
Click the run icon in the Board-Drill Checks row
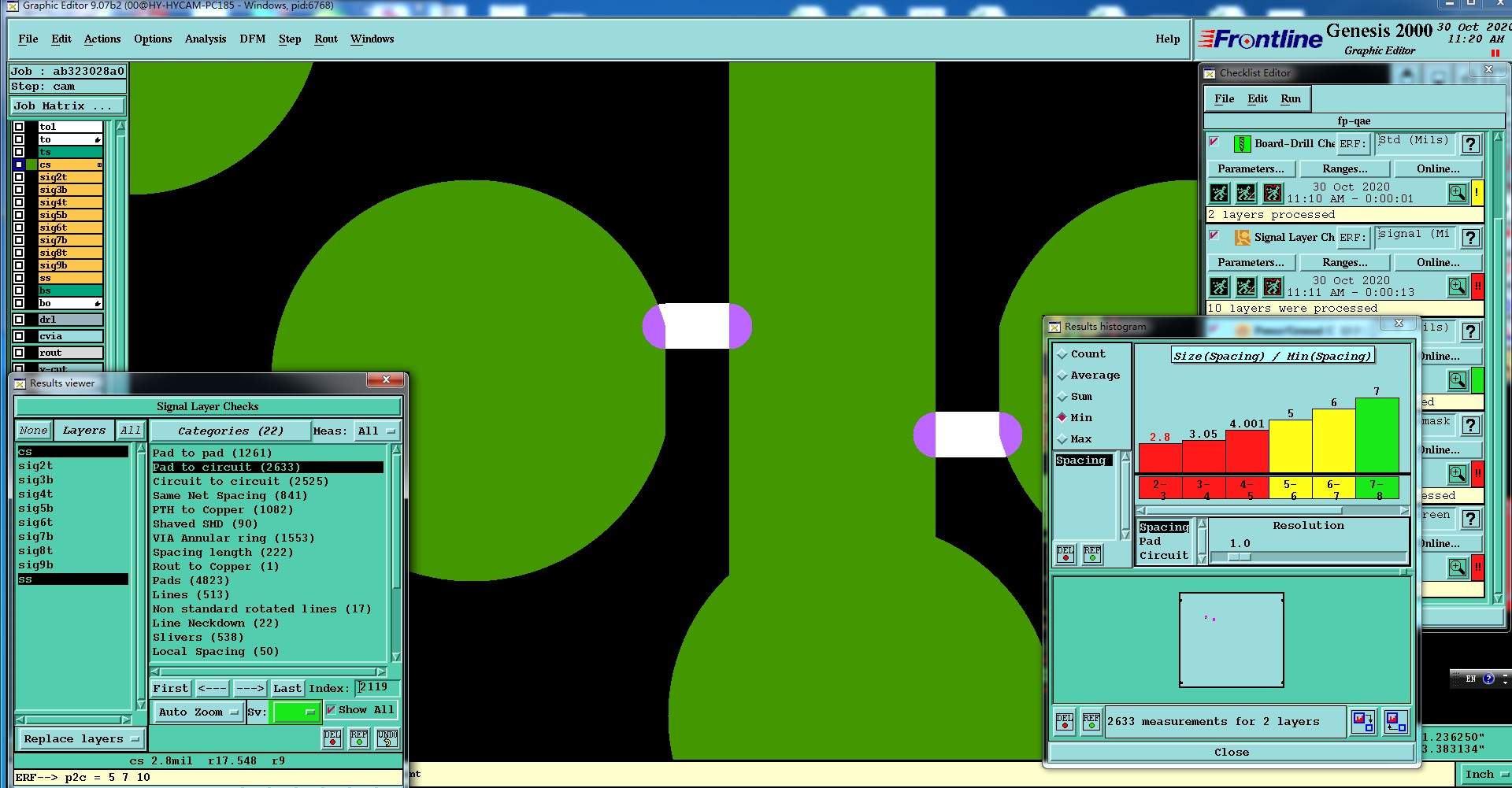click(1219, 193)
